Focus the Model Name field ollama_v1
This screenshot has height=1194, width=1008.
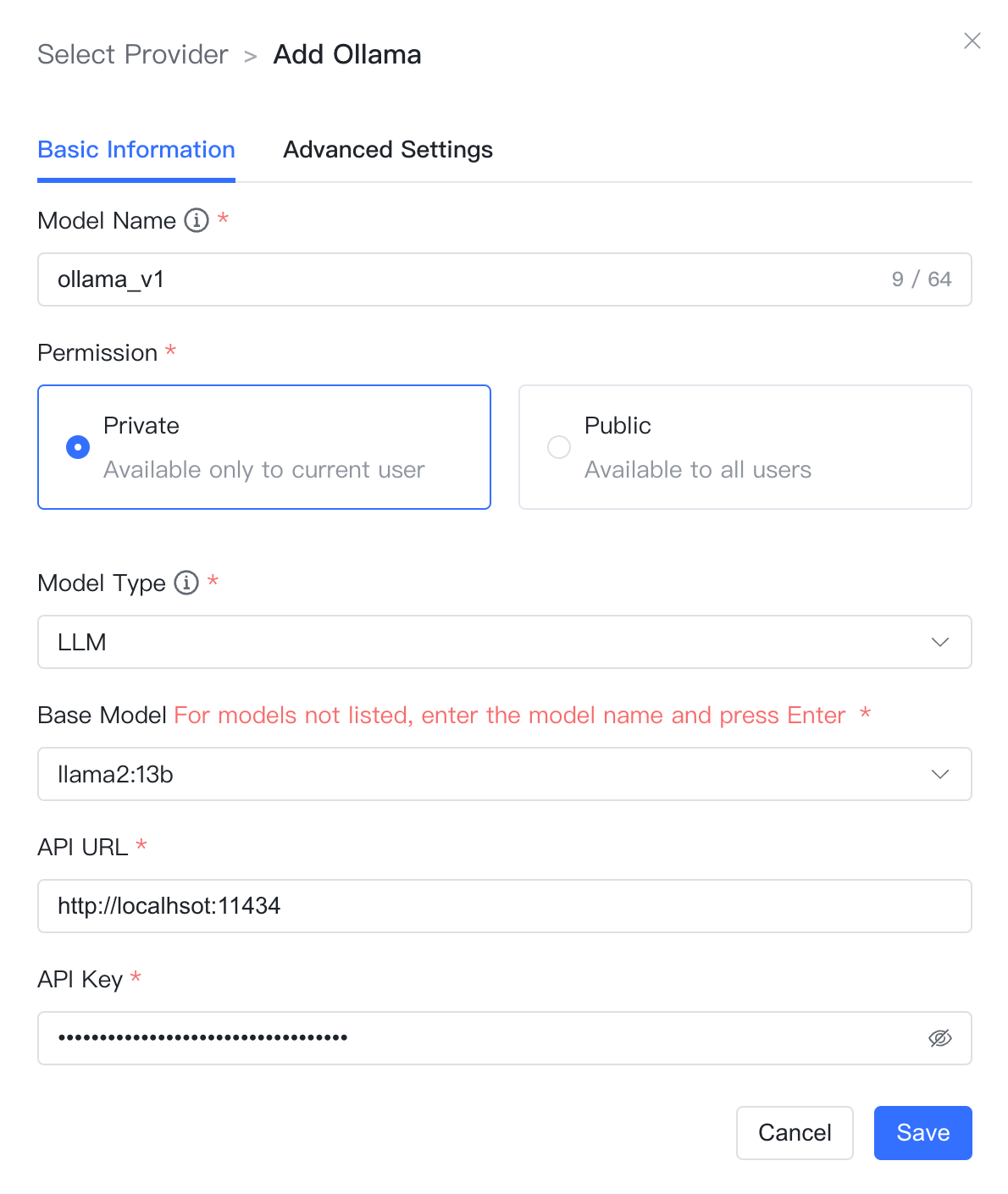point(505,279)
